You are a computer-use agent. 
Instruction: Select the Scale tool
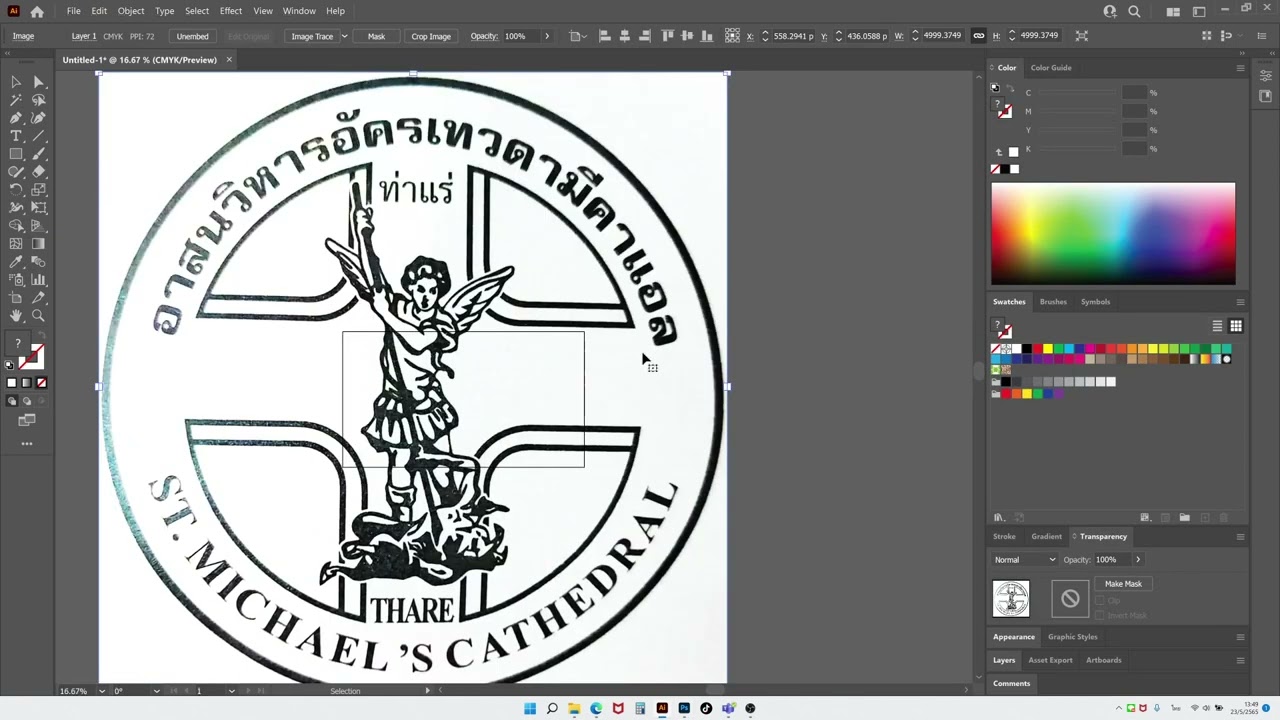click(38, 190)
